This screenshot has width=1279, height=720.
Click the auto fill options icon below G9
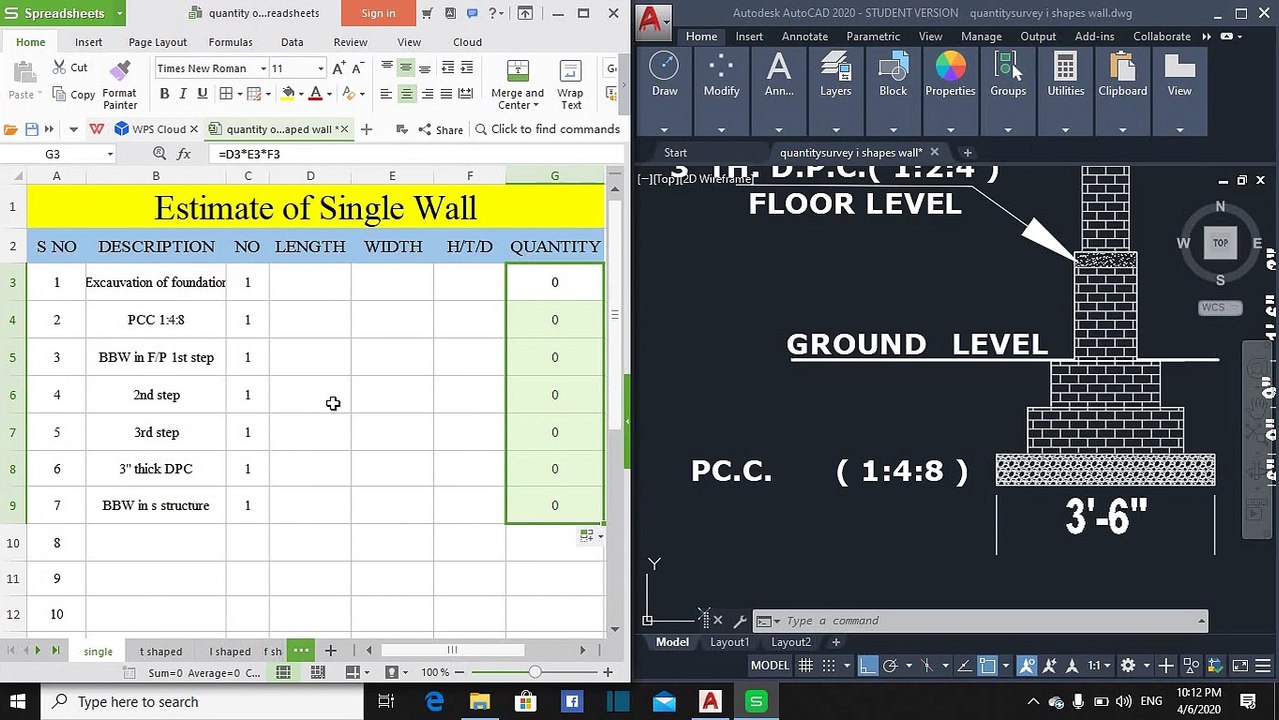[591, 536]
